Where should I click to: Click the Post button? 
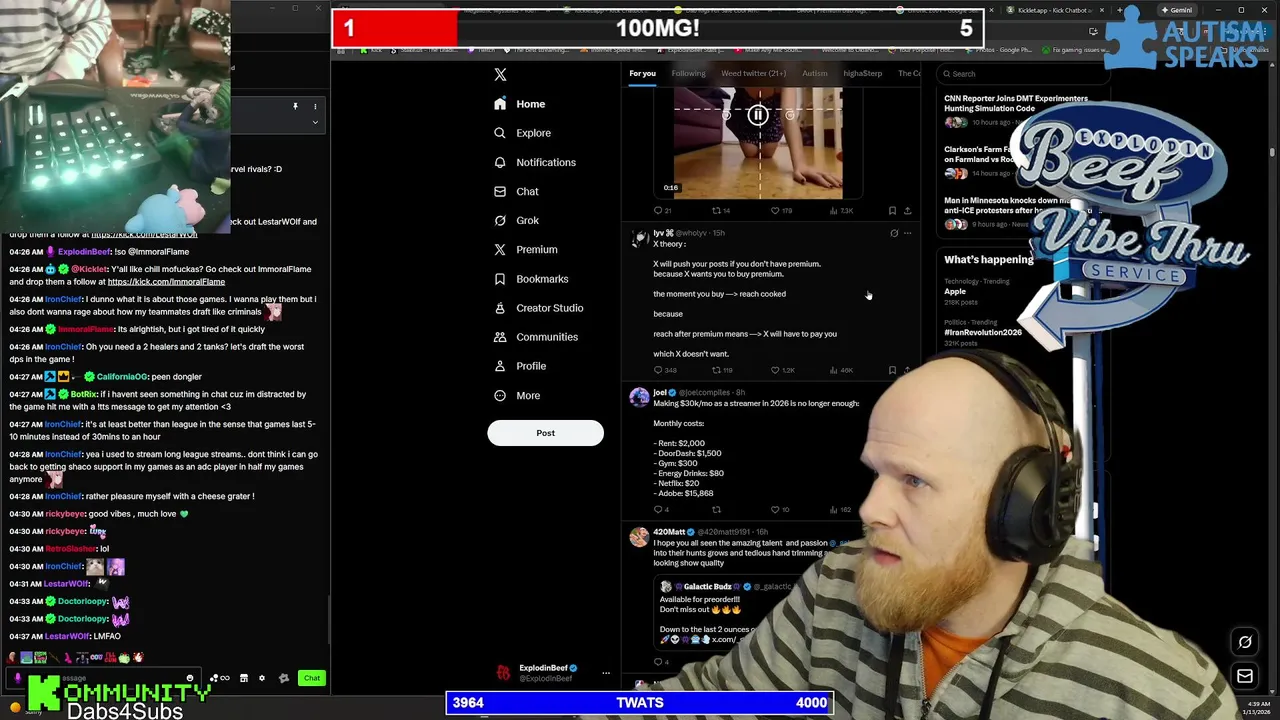point(545,433)
